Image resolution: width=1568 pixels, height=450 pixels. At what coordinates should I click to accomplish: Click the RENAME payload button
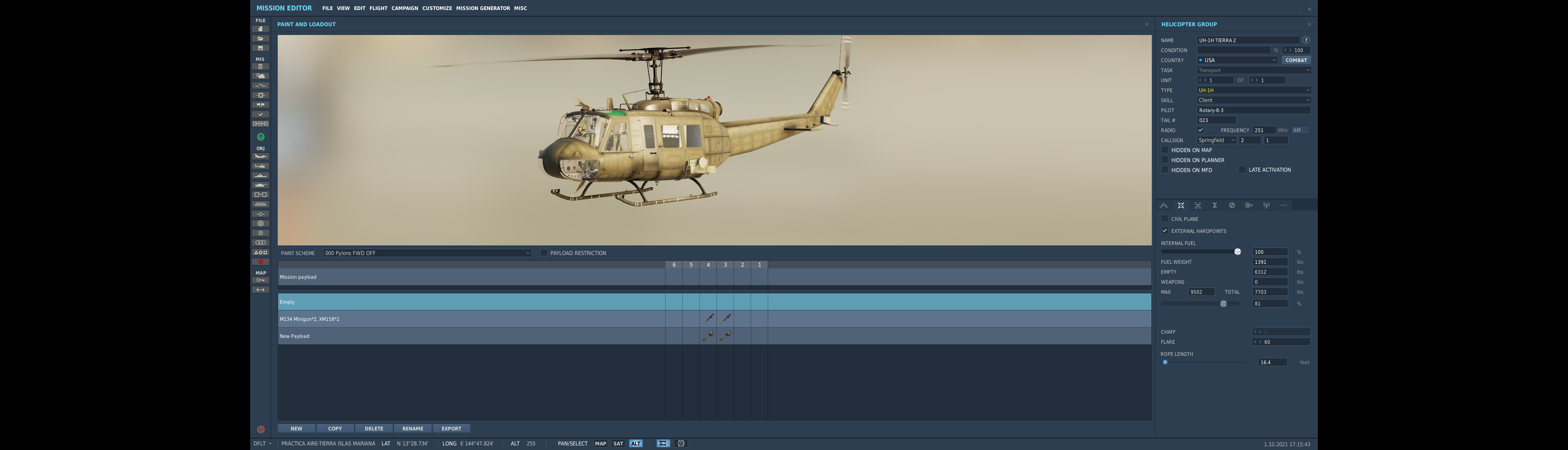click(413, 429)
